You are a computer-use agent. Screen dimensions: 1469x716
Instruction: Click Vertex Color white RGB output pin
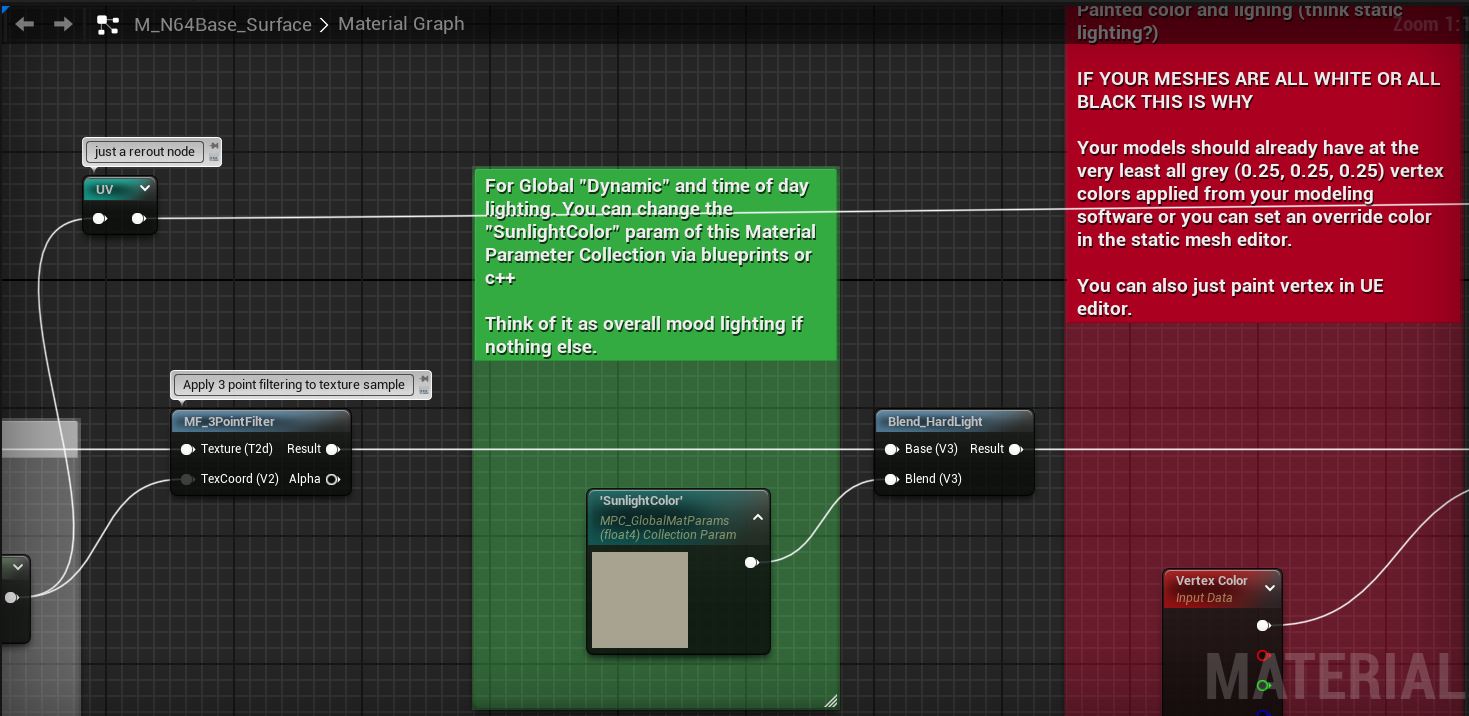click(x=1263, y=625)
